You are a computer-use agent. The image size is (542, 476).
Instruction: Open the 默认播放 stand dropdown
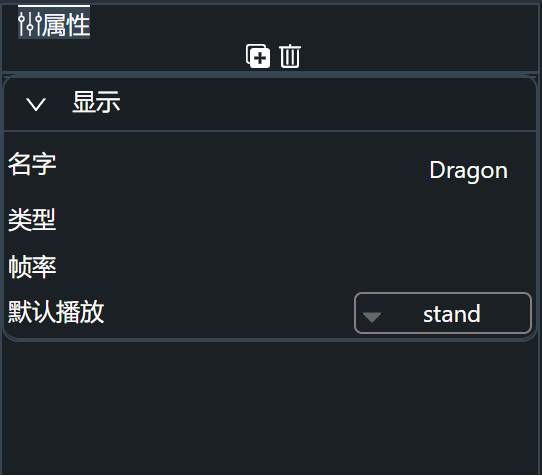click(x=443, y=314)
